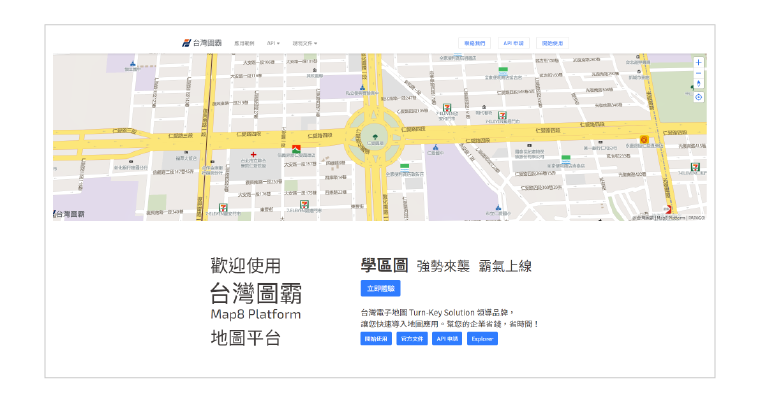
Task: Open the blue Explorer button
Action: [x=482, y=339]
